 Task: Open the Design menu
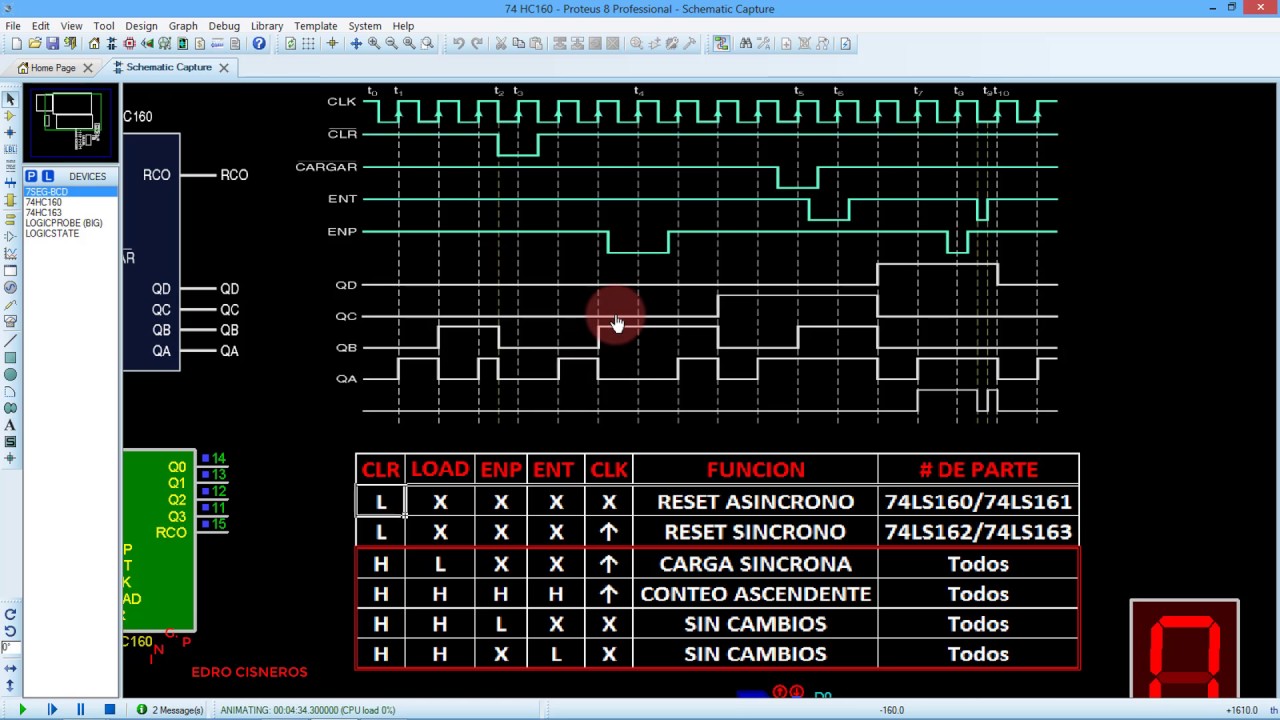pos(141,26)
